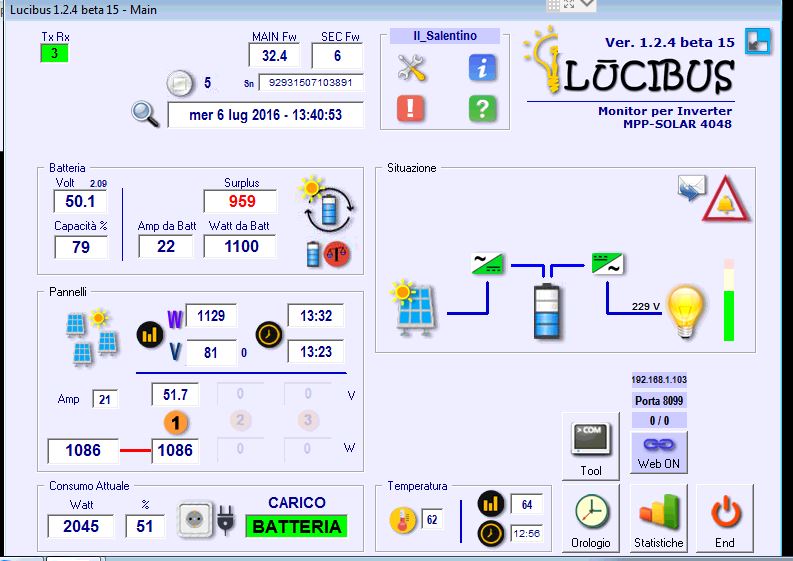Click the round button beside number 5
Image resolution: width=793 pixels, height=561 pixels.
(180, 83)
